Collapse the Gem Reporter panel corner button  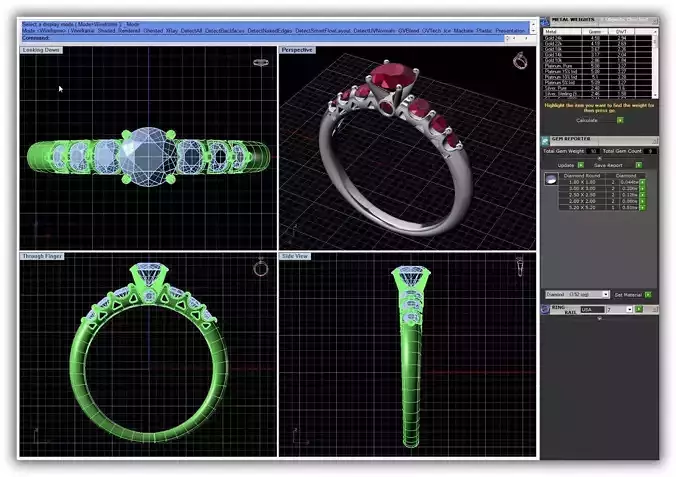click(x=655, y=141)
